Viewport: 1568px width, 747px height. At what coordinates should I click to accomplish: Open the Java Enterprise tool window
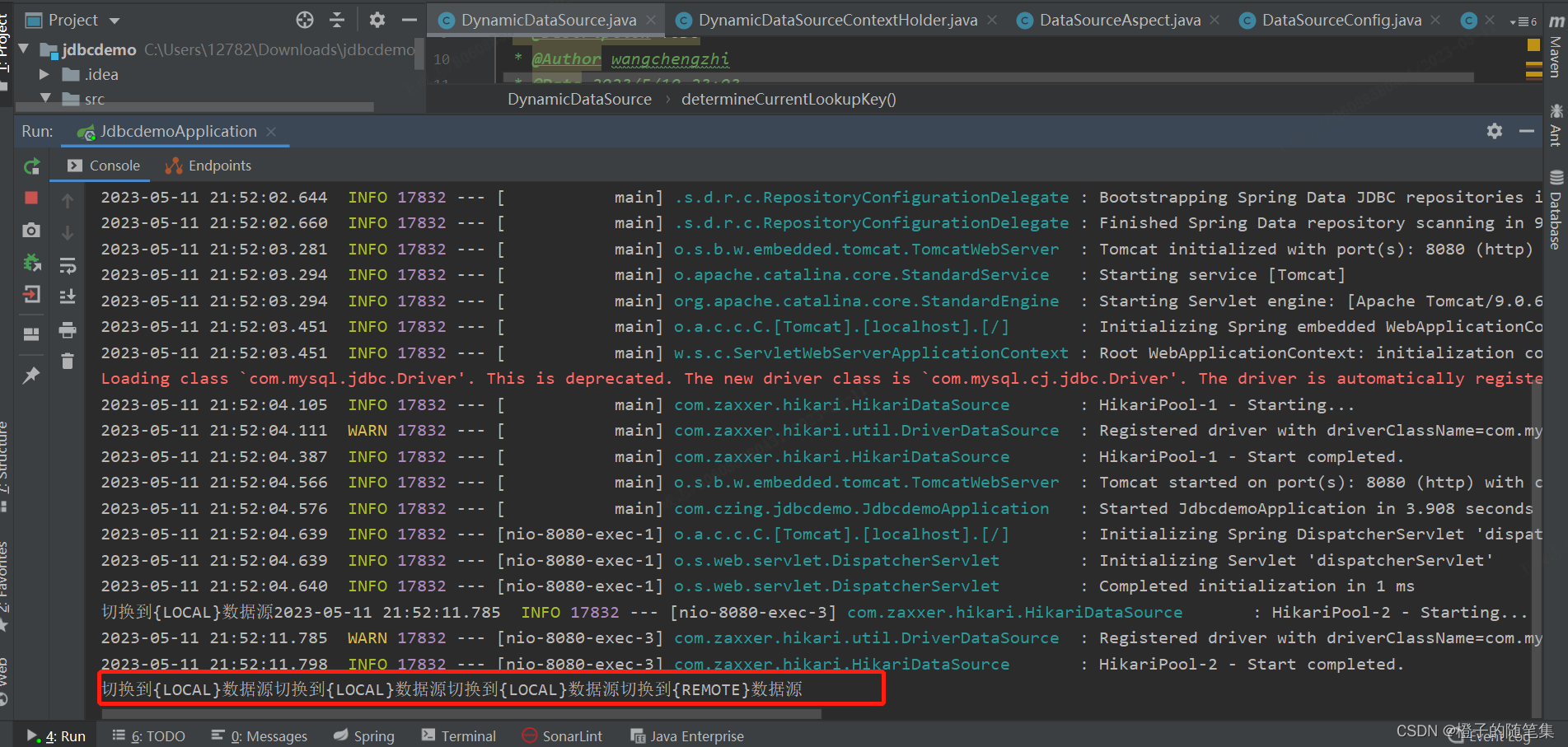coord(687,735)
